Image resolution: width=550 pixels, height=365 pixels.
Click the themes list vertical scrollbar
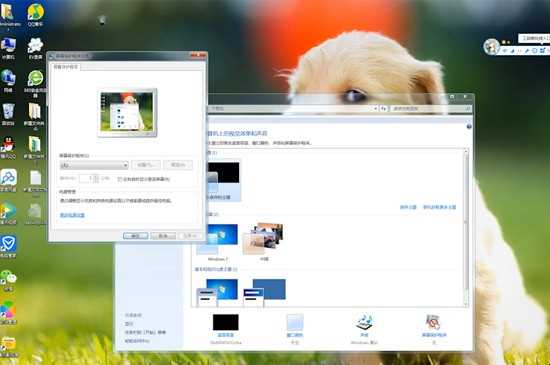click(x=466, y=227)
